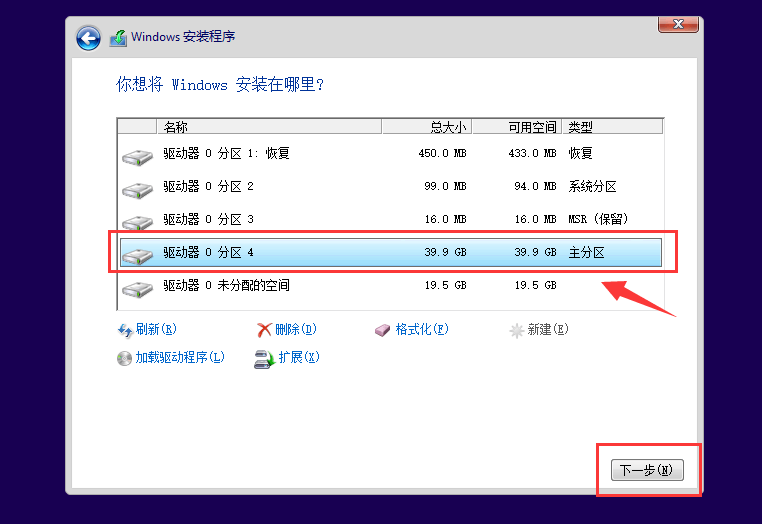Click the refresh arrows icon
This screenshot has width=762, height=524.
[125, 331]
